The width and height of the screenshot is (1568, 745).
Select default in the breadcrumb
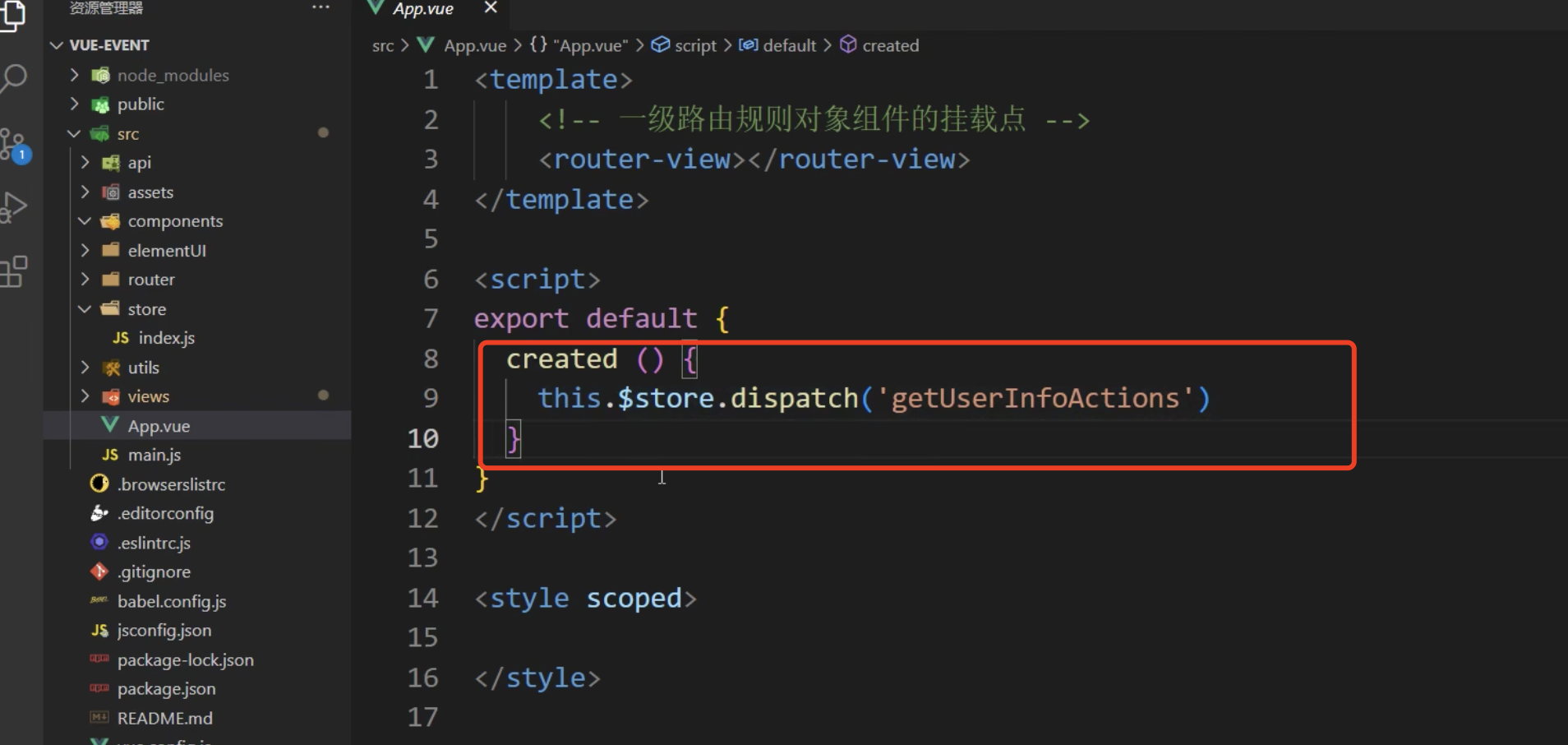click(x=789, y=46)
